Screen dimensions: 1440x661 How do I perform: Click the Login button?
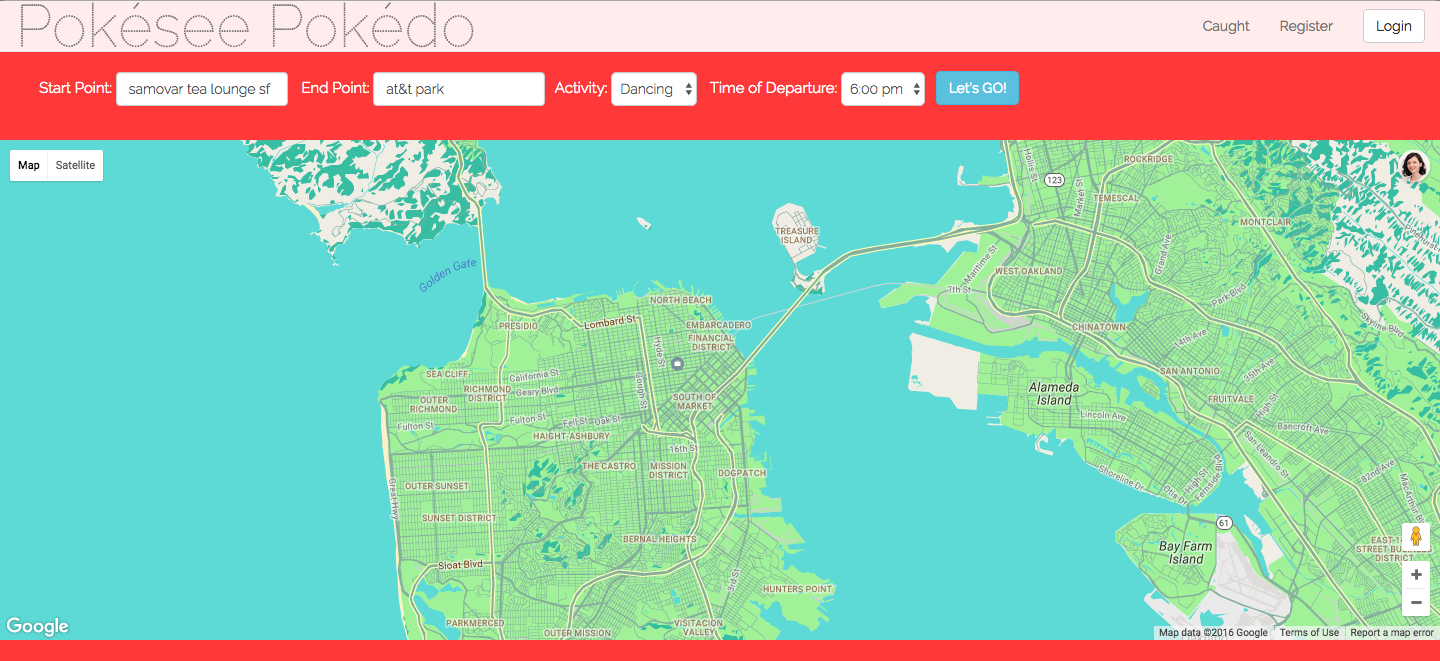[x=1393, y=26]
